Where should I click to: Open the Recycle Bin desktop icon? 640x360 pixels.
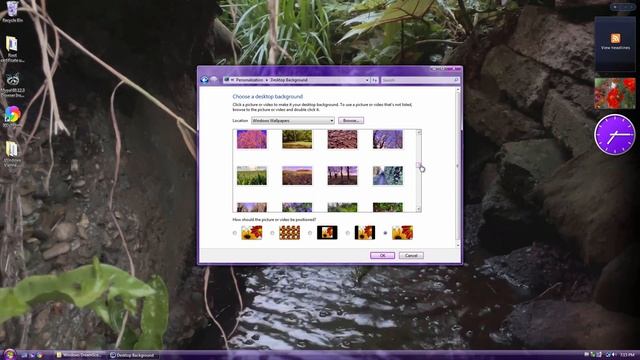[x=12, y=11]
